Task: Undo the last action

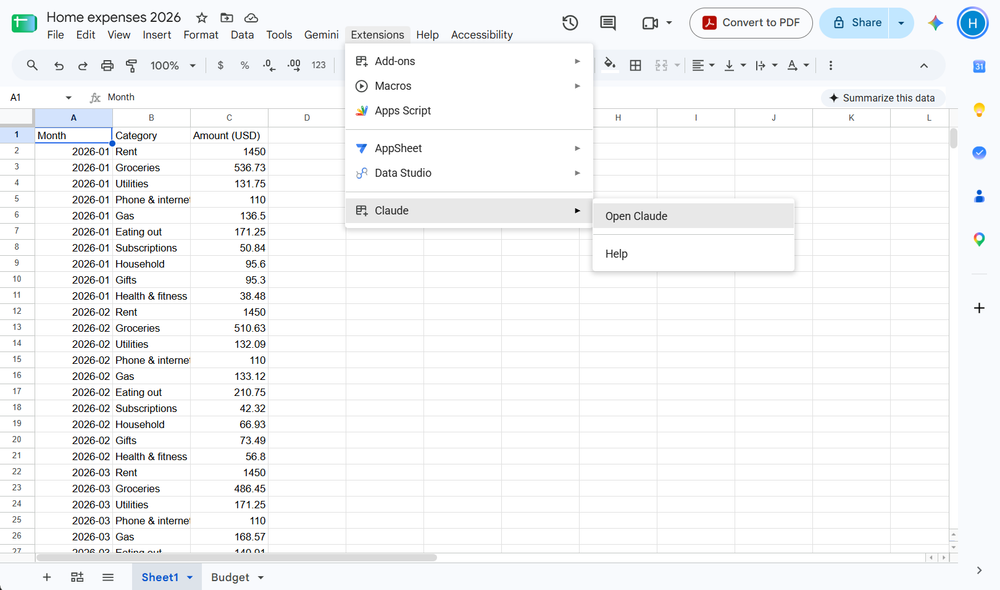Action: click(x=59, y=65)
